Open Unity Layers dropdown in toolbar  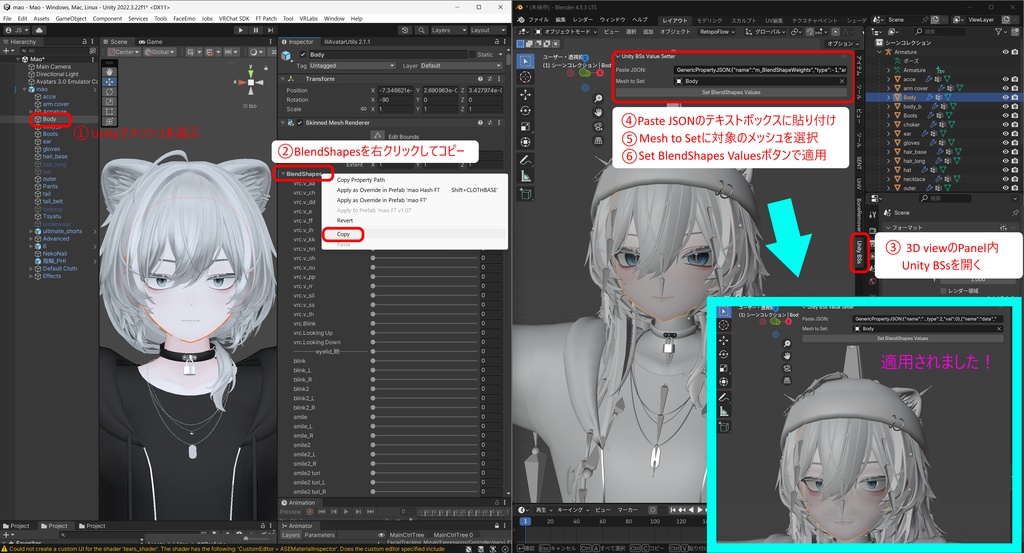tap(449, 30)
